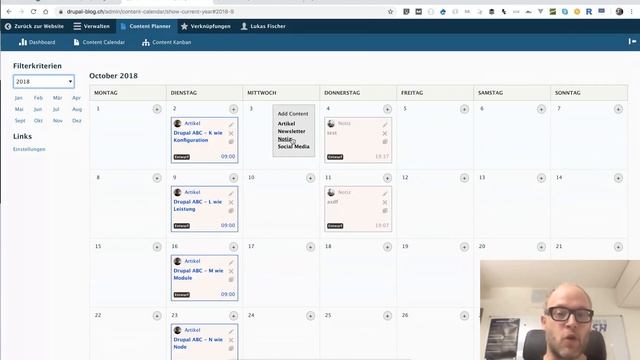The height and width of the screenshot is (360, 640).
Task: Delete K wie Konfiguration card X icon
Action: 231,133
